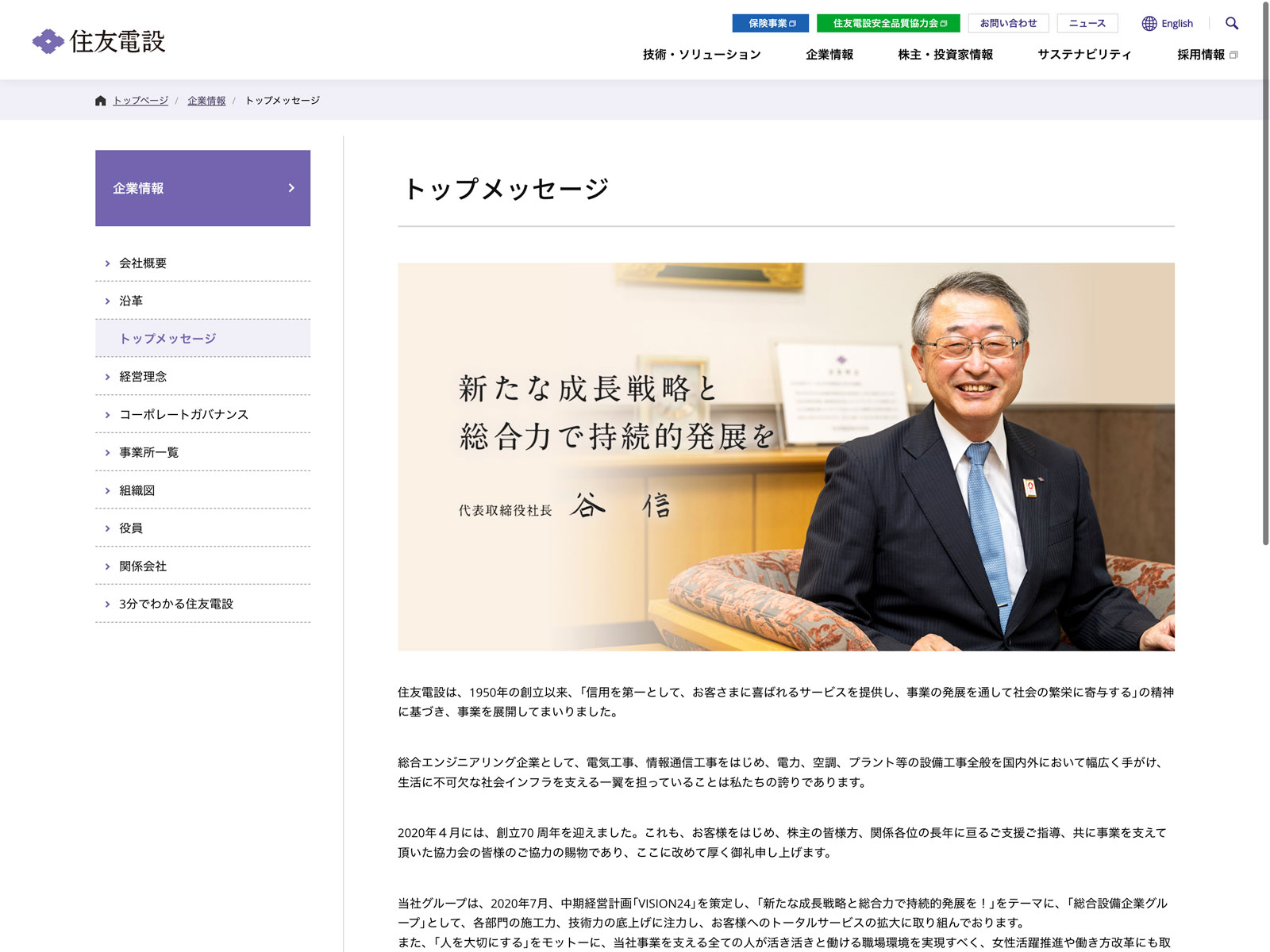This screenshot has height=952, width=1270.
Task: Click the お問い合わせ contact button
Action: (1008, 24)
